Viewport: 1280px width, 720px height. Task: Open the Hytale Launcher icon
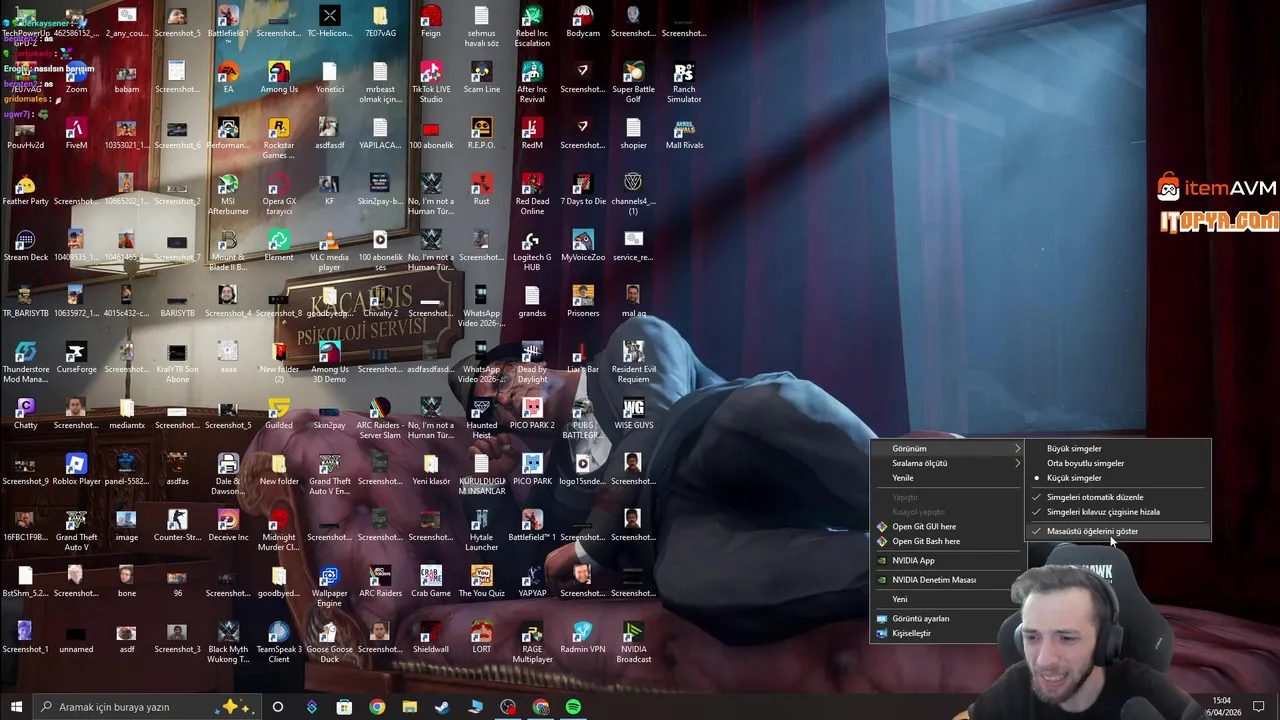point(481,529)
